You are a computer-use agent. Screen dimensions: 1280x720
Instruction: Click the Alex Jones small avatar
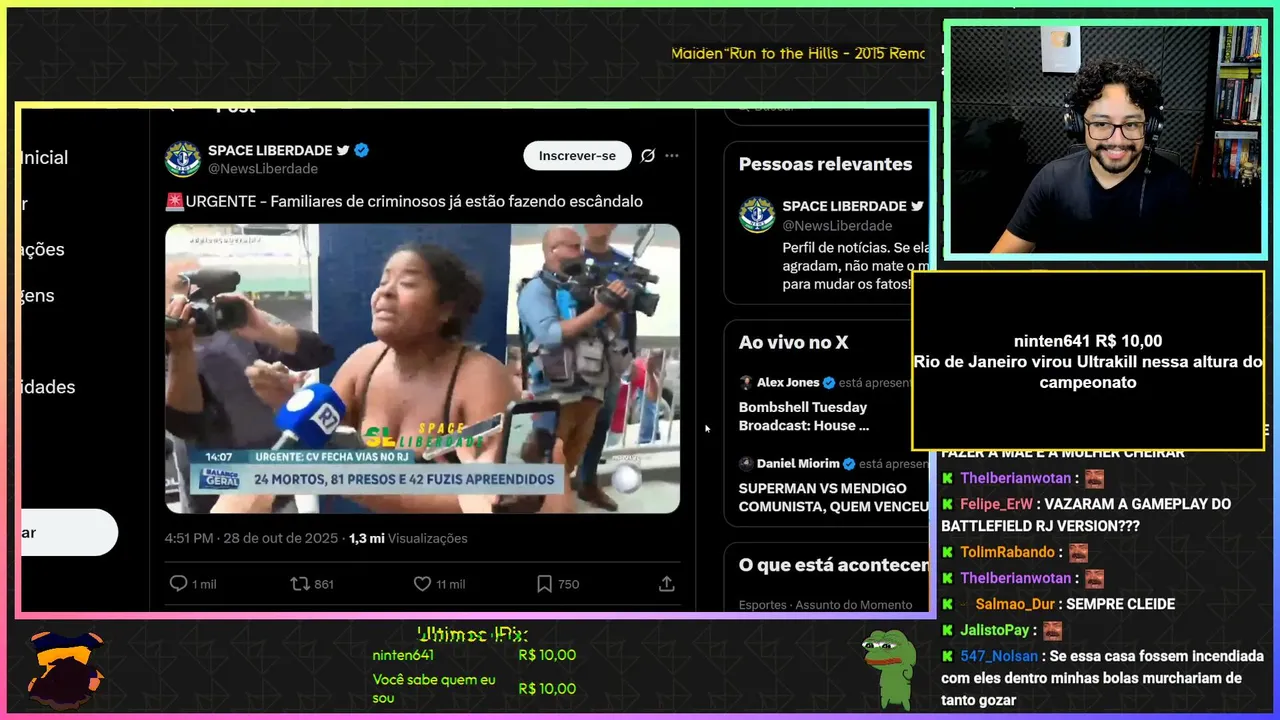coord(746,383)
